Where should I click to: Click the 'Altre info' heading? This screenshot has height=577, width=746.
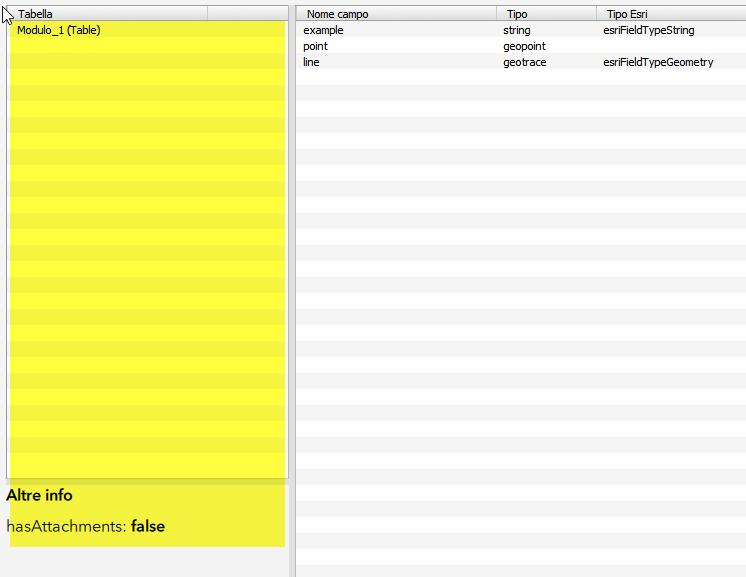coord(39,495)
